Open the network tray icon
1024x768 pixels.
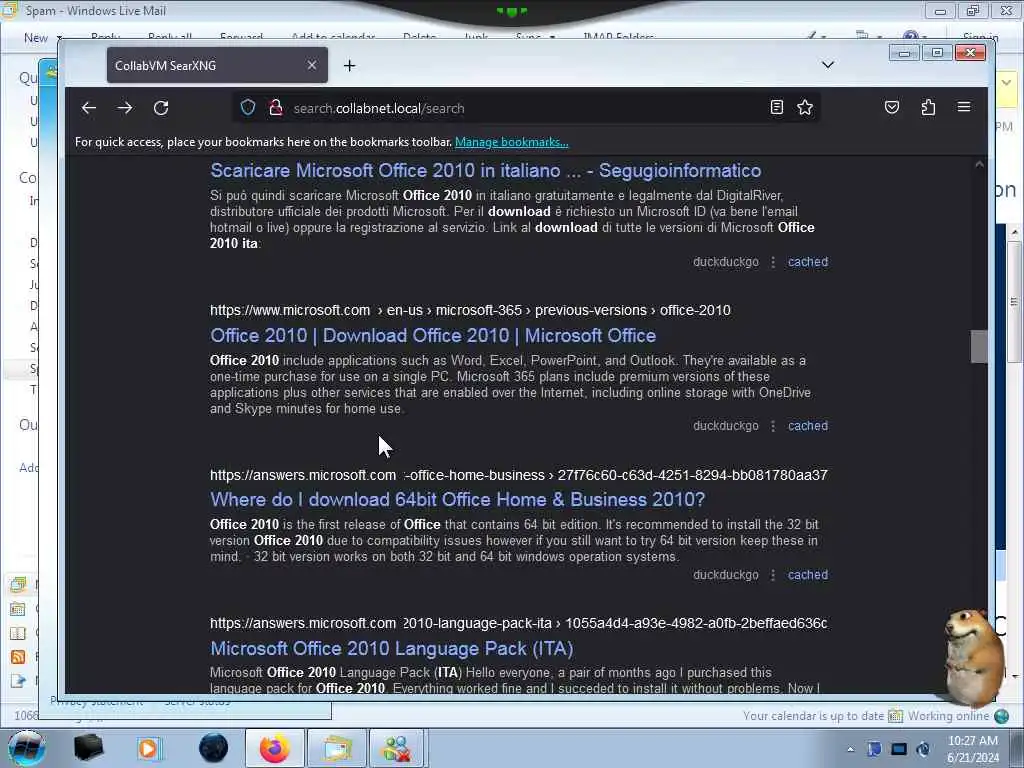click(x=899, y=749)
